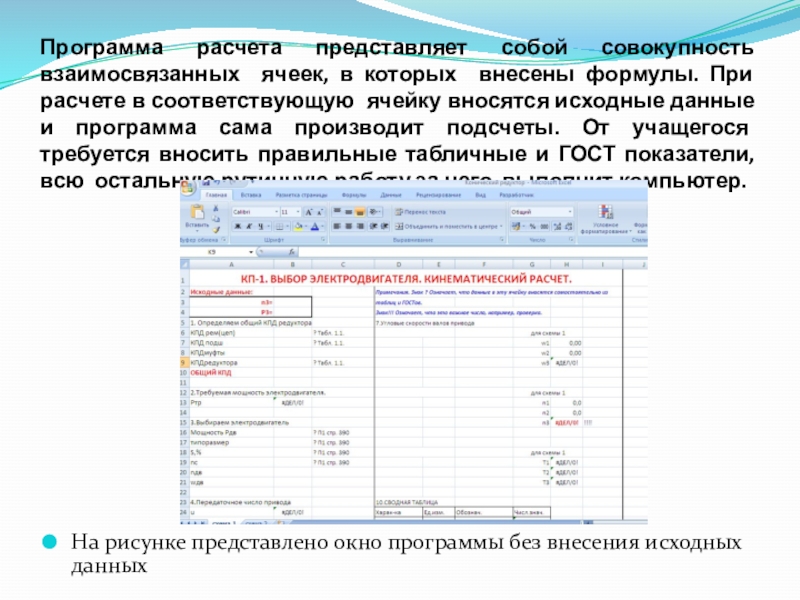Open Merge and Center dropdown arrow
Screen dimensions: 800x600
tap(501, 226)
